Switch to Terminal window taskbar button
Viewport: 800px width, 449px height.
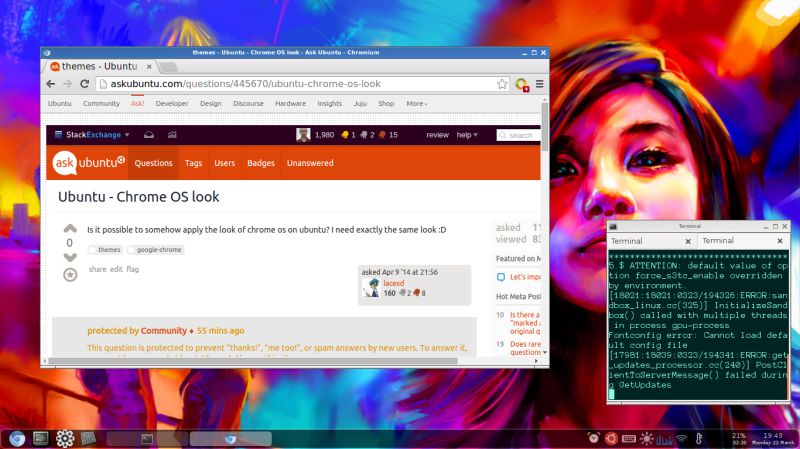(147, 439)
